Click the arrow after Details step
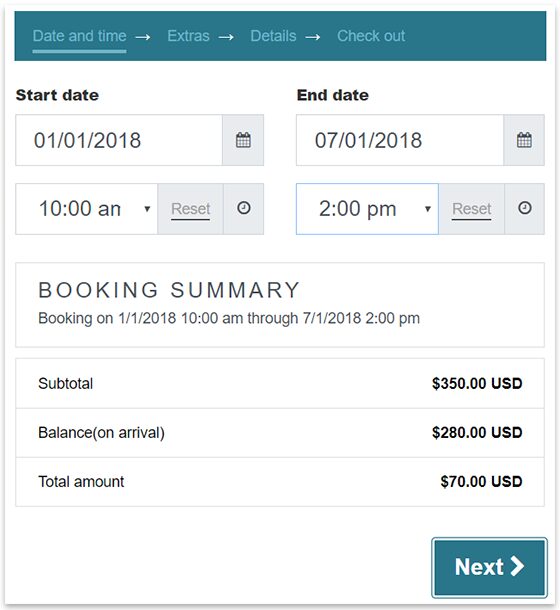The height and width of the screenshot is (610, 560). [x=313, y=37]
